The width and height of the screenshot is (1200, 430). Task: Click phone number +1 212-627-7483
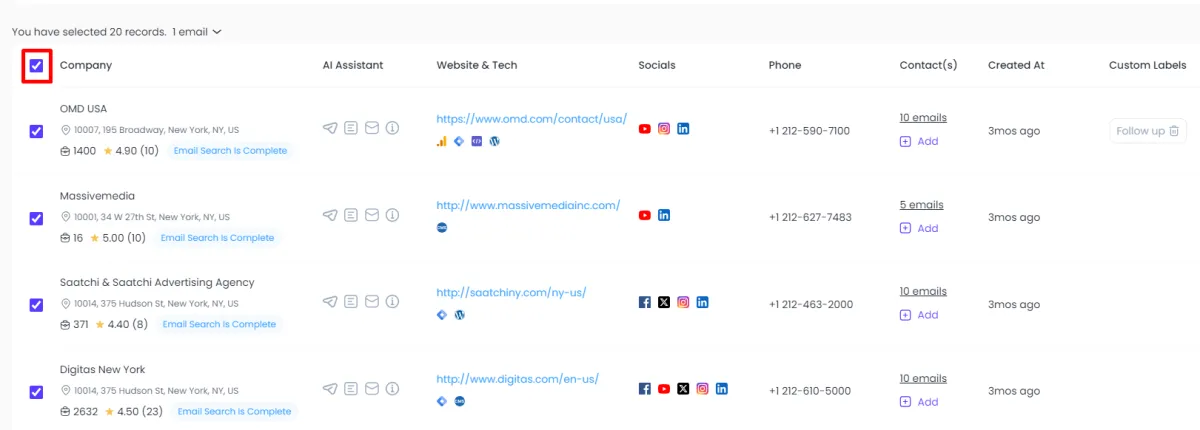810,218
